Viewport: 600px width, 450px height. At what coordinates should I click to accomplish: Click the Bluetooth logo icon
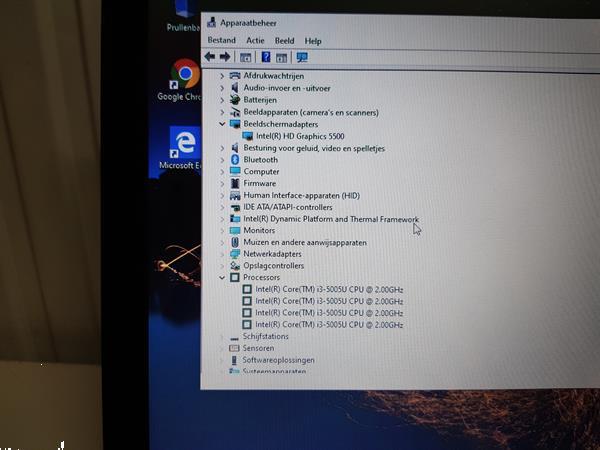[x=235, y=160]
